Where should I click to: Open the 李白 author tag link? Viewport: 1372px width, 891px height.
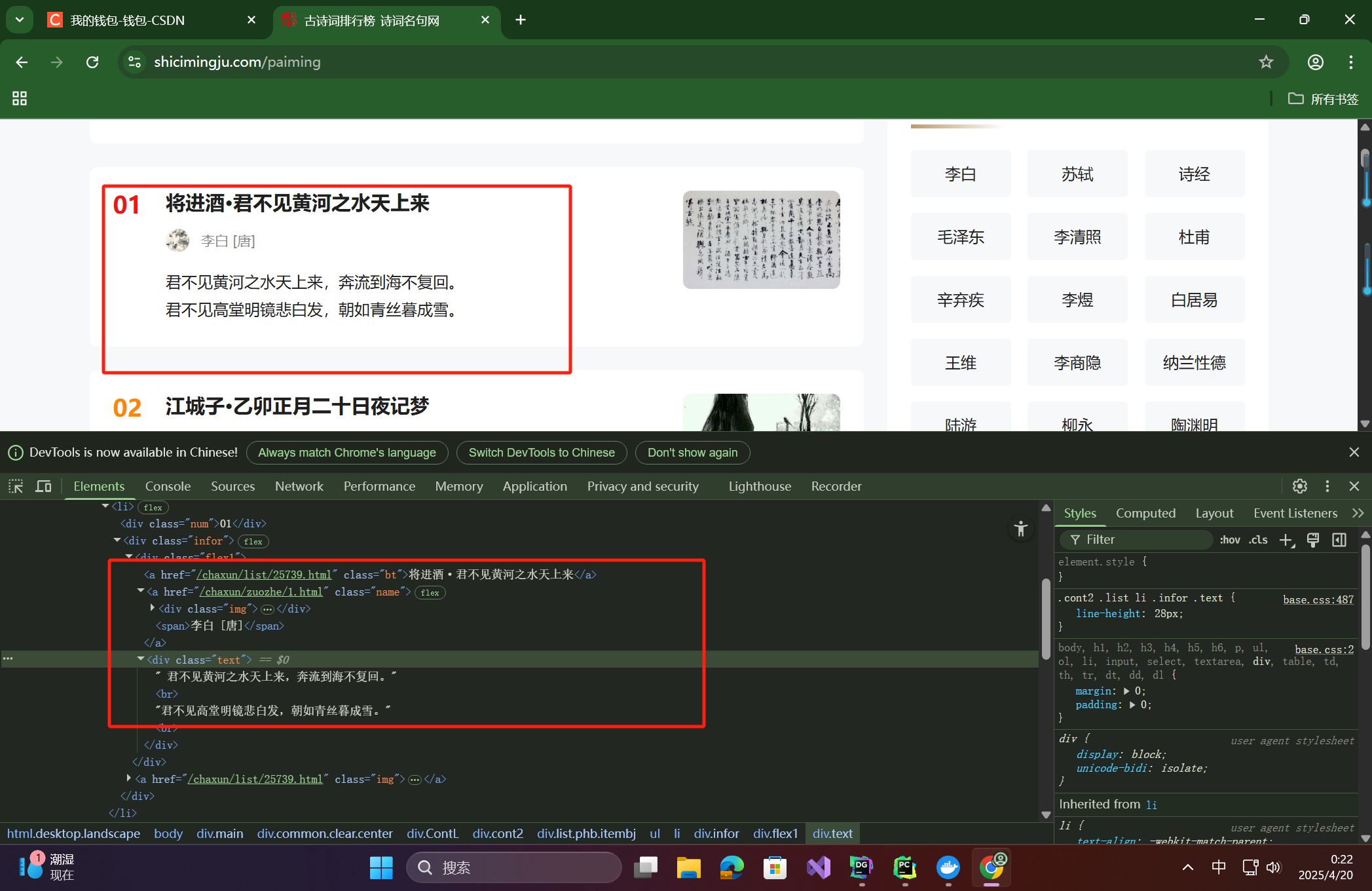point(960,174)
